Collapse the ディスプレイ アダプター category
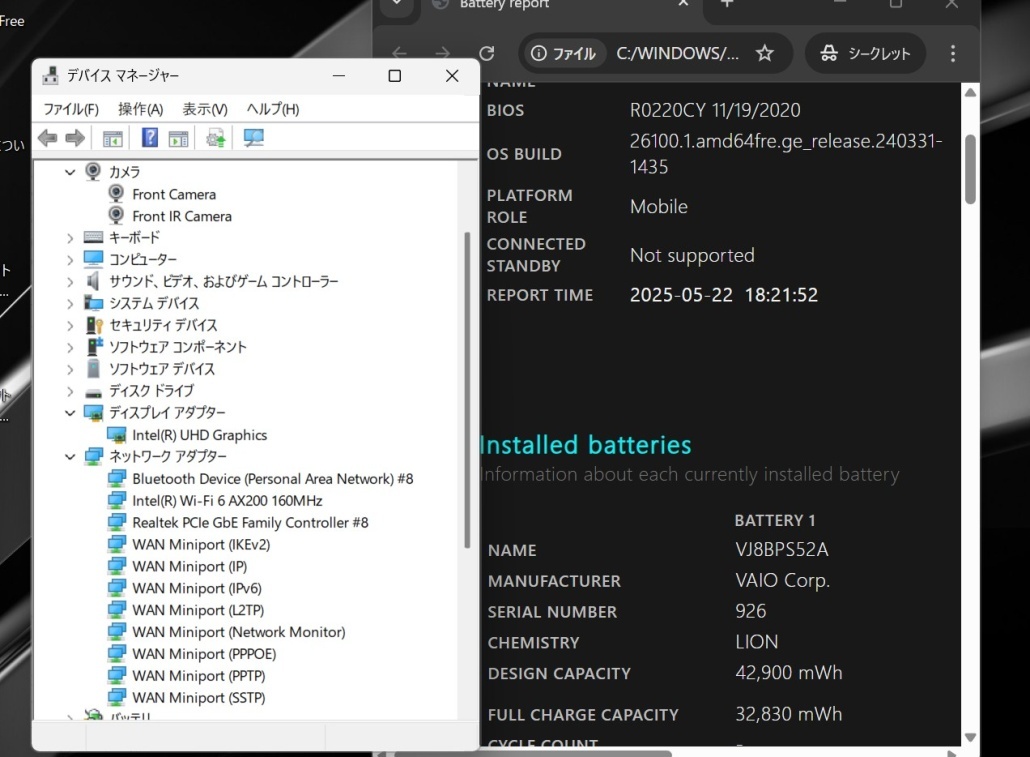This screenshot has height=757, width=1030. 70,413
